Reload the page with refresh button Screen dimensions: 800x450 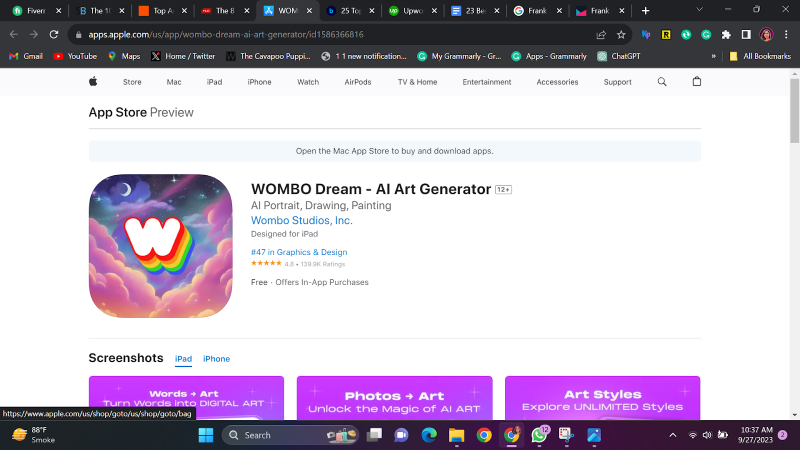(x=53, y=34)
